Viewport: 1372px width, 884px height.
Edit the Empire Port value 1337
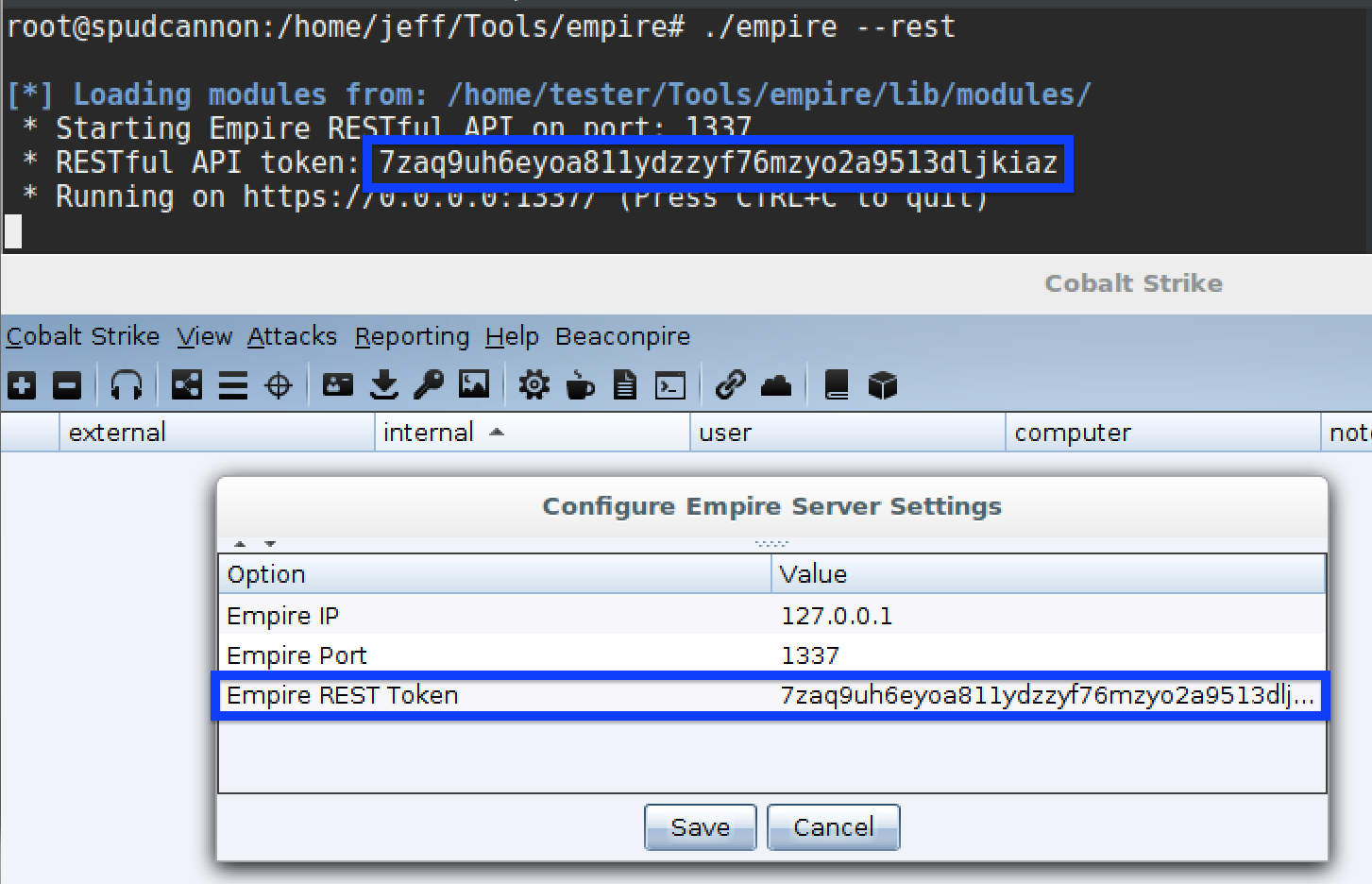coord(1049,655)
